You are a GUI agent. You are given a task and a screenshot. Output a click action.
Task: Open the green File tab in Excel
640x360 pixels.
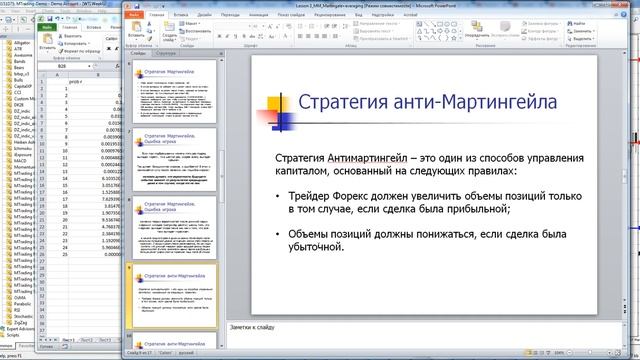tap(47, 27)
